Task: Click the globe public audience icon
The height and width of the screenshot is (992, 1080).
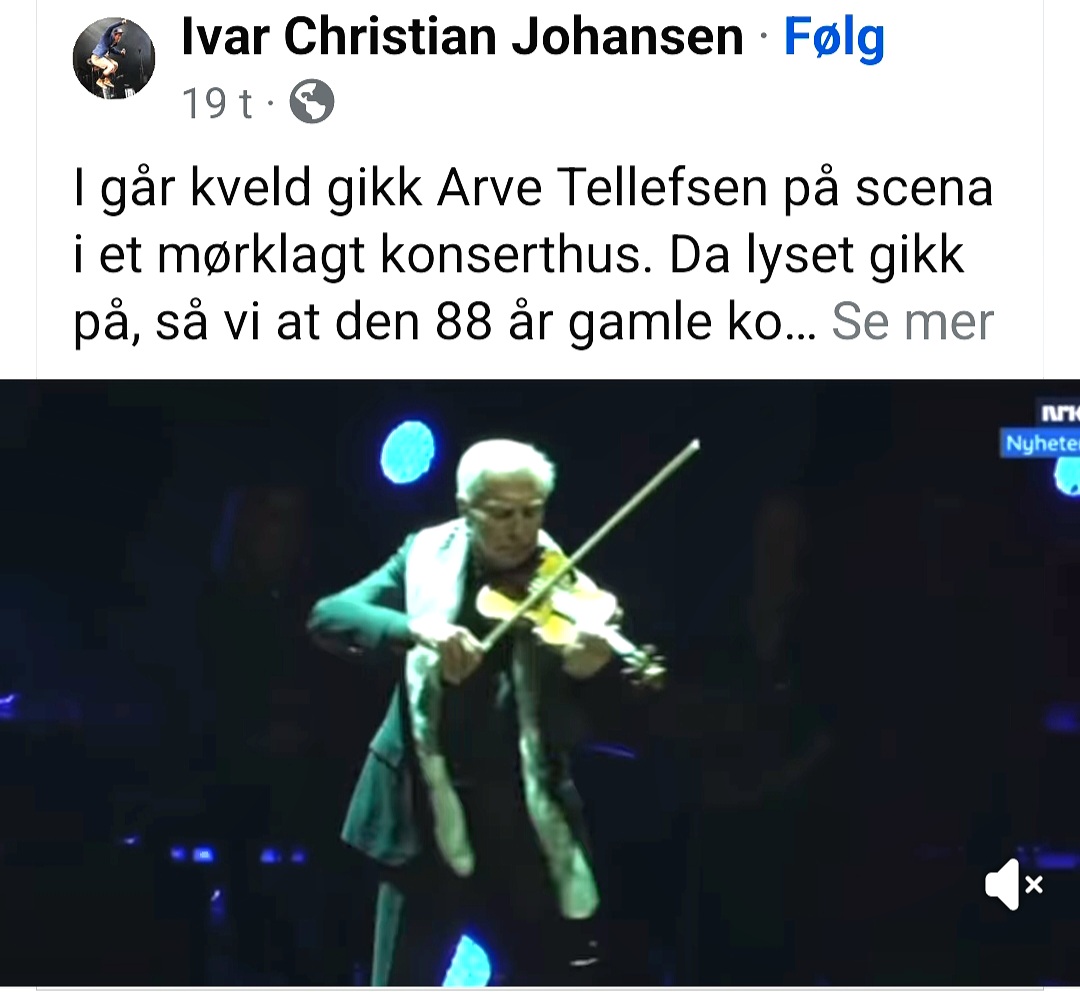Action: tap(312, 102)
